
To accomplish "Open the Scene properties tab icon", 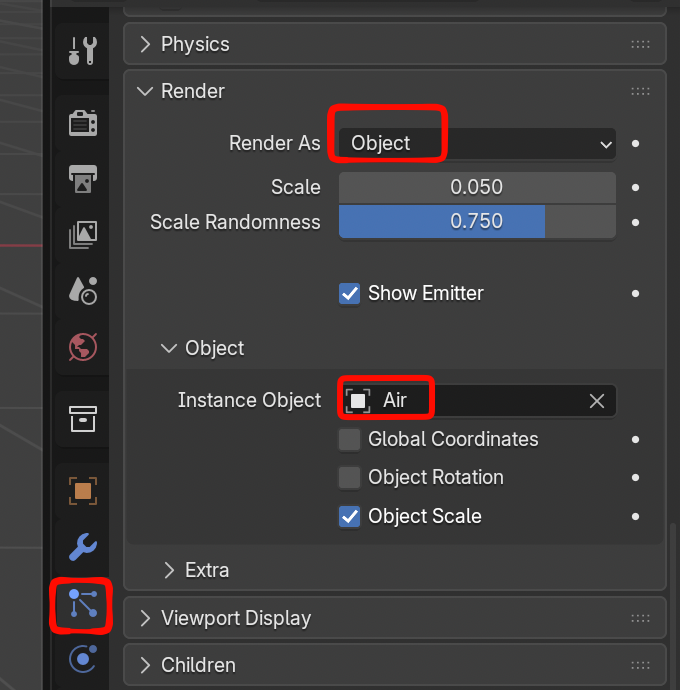I will [x=82, y=290].
